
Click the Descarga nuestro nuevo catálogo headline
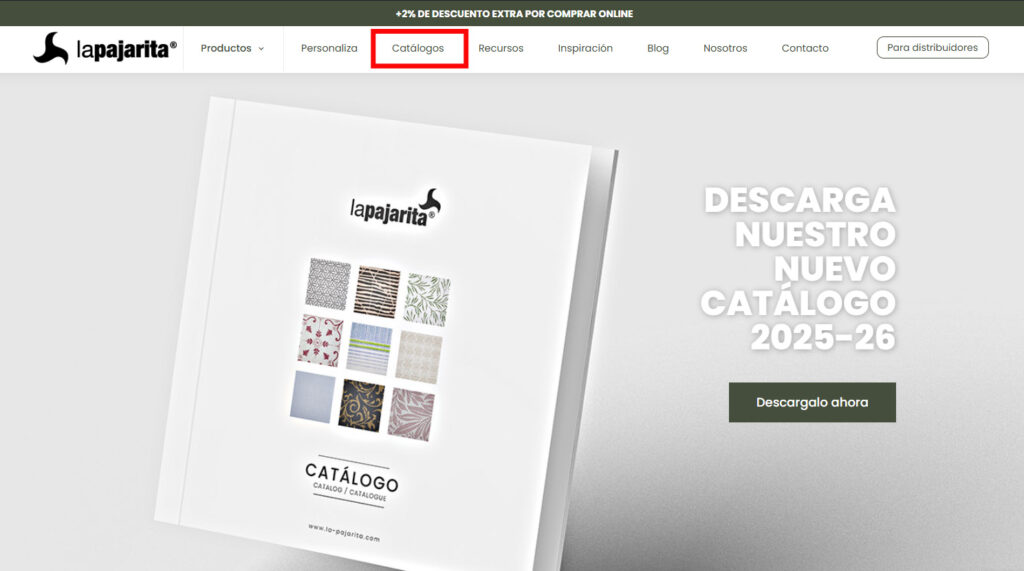point(798,269)
